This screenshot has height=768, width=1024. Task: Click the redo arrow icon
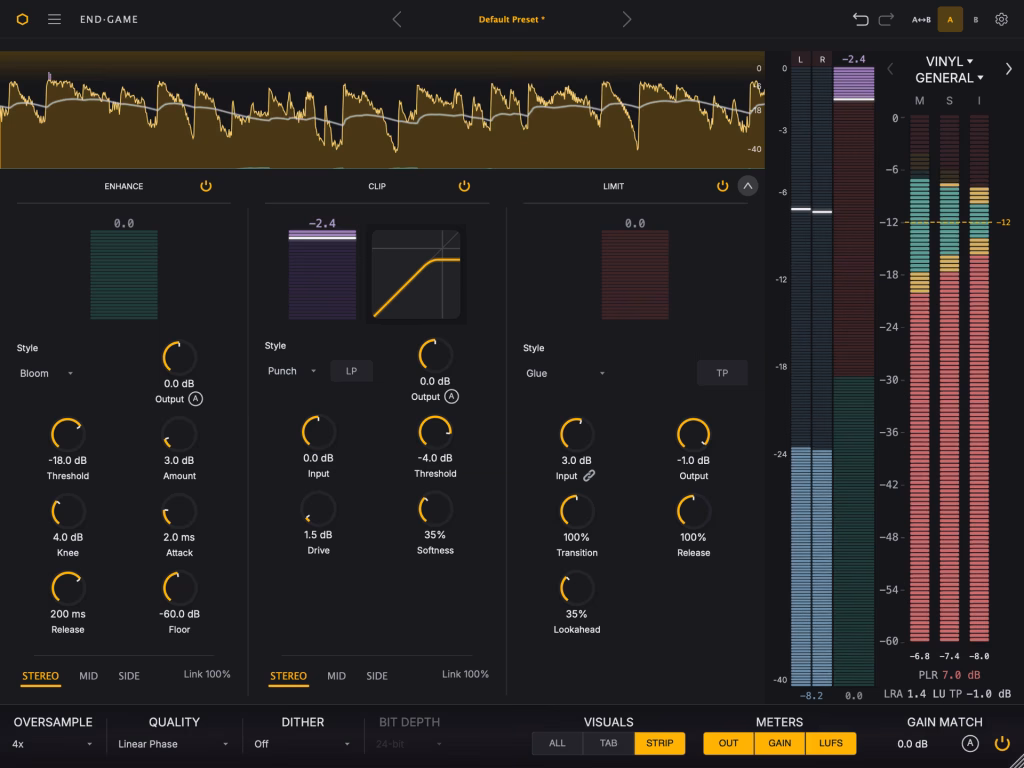pos(886,20)
